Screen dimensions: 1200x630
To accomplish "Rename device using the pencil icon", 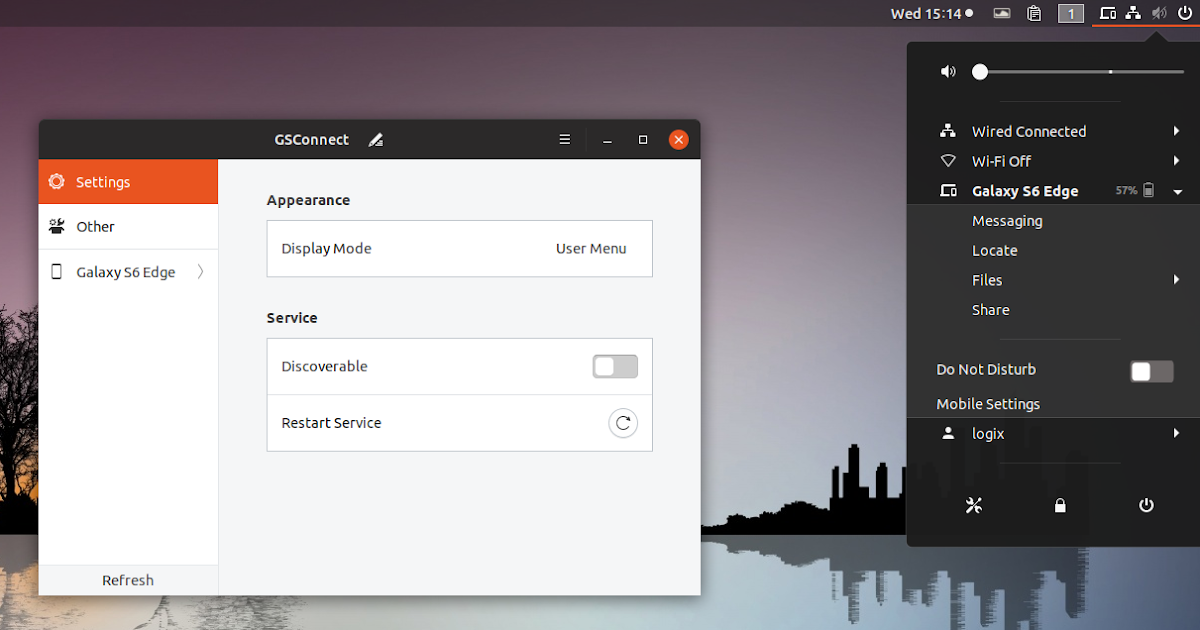I will (375, 140).
